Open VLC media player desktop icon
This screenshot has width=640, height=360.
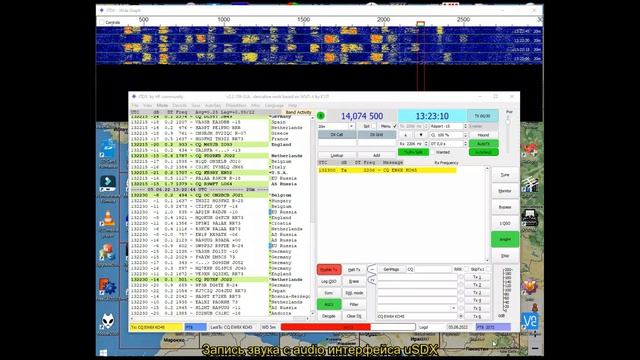[108, 220]
